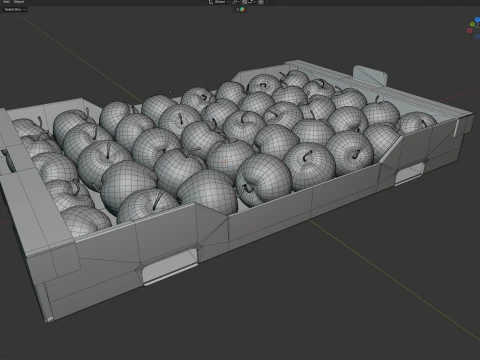Viewport: 480px width, 360px height.
Task: Open the pivot point selector in the header
Action: point(236,2)
